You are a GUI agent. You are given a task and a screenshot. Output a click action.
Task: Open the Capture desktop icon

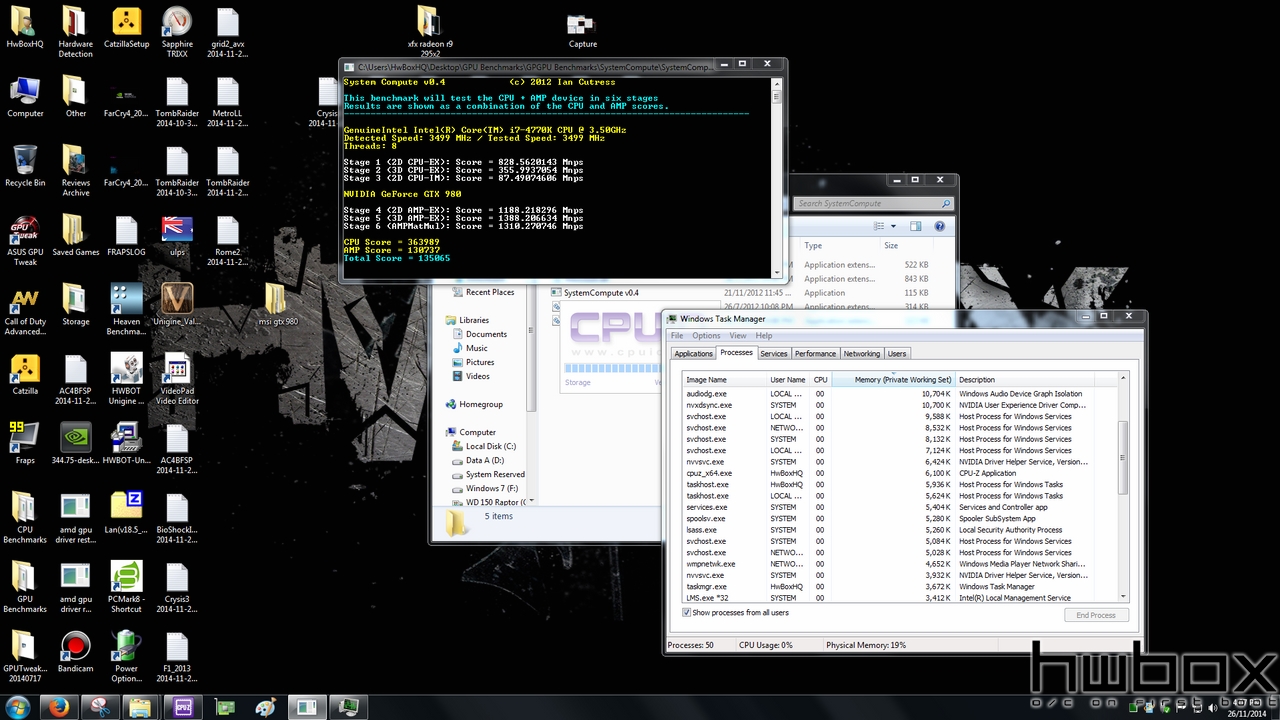[x=582, y=28]
